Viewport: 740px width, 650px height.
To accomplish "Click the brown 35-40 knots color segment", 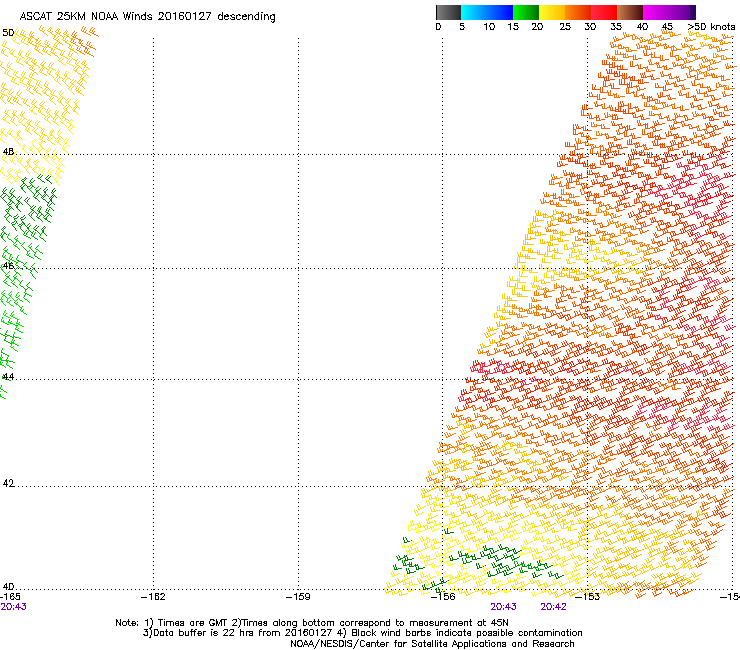I will click(630, 12).
